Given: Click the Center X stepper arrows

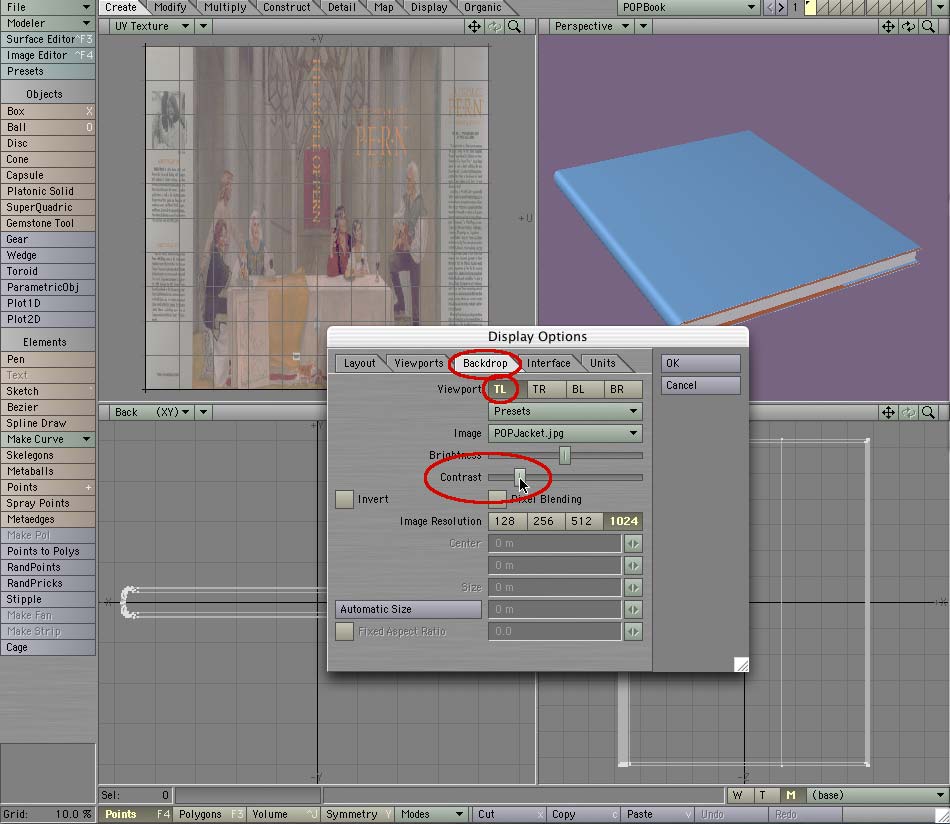Looking at the screenshot, I should pos(633,543).
